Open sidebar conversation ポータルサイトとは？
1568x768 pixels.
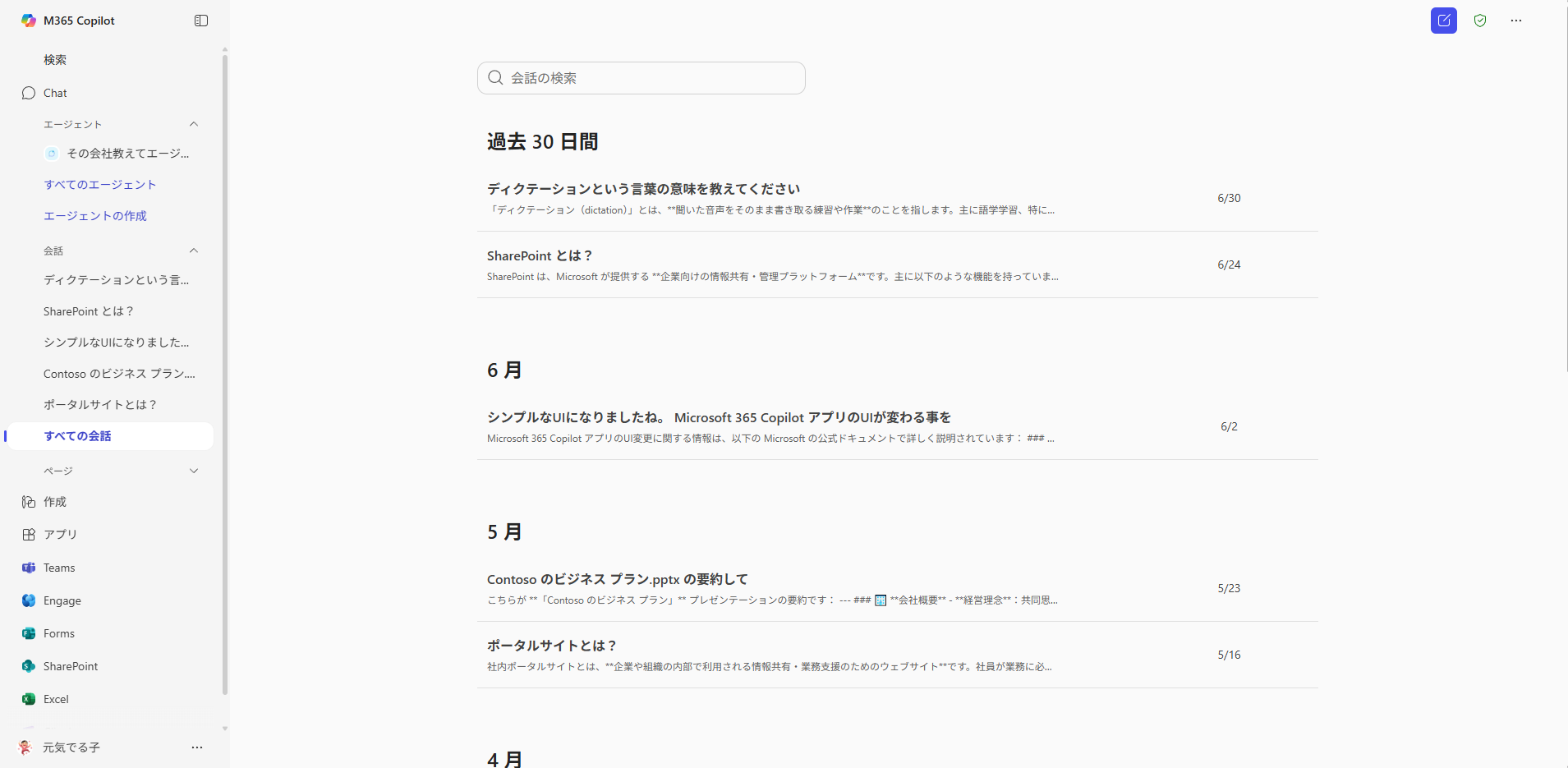100,405
